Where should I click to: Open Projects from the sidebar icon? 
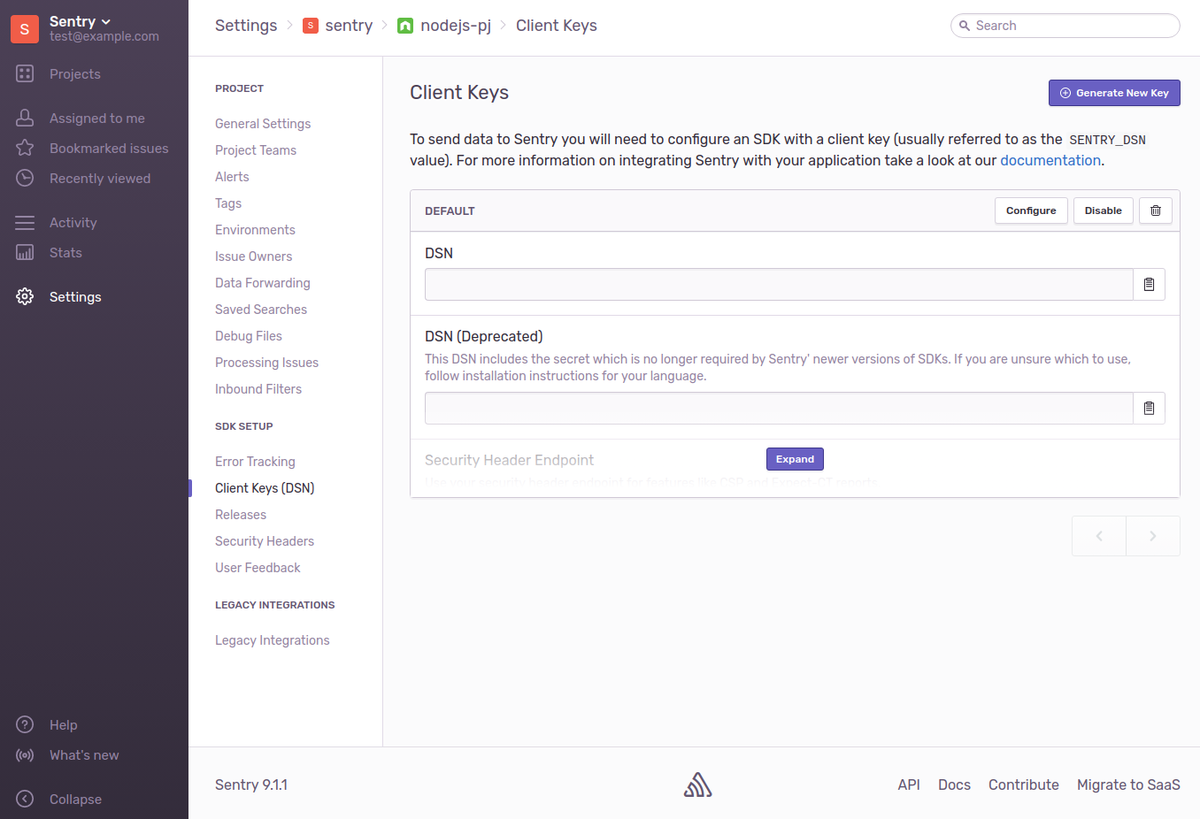click(25, 74)
